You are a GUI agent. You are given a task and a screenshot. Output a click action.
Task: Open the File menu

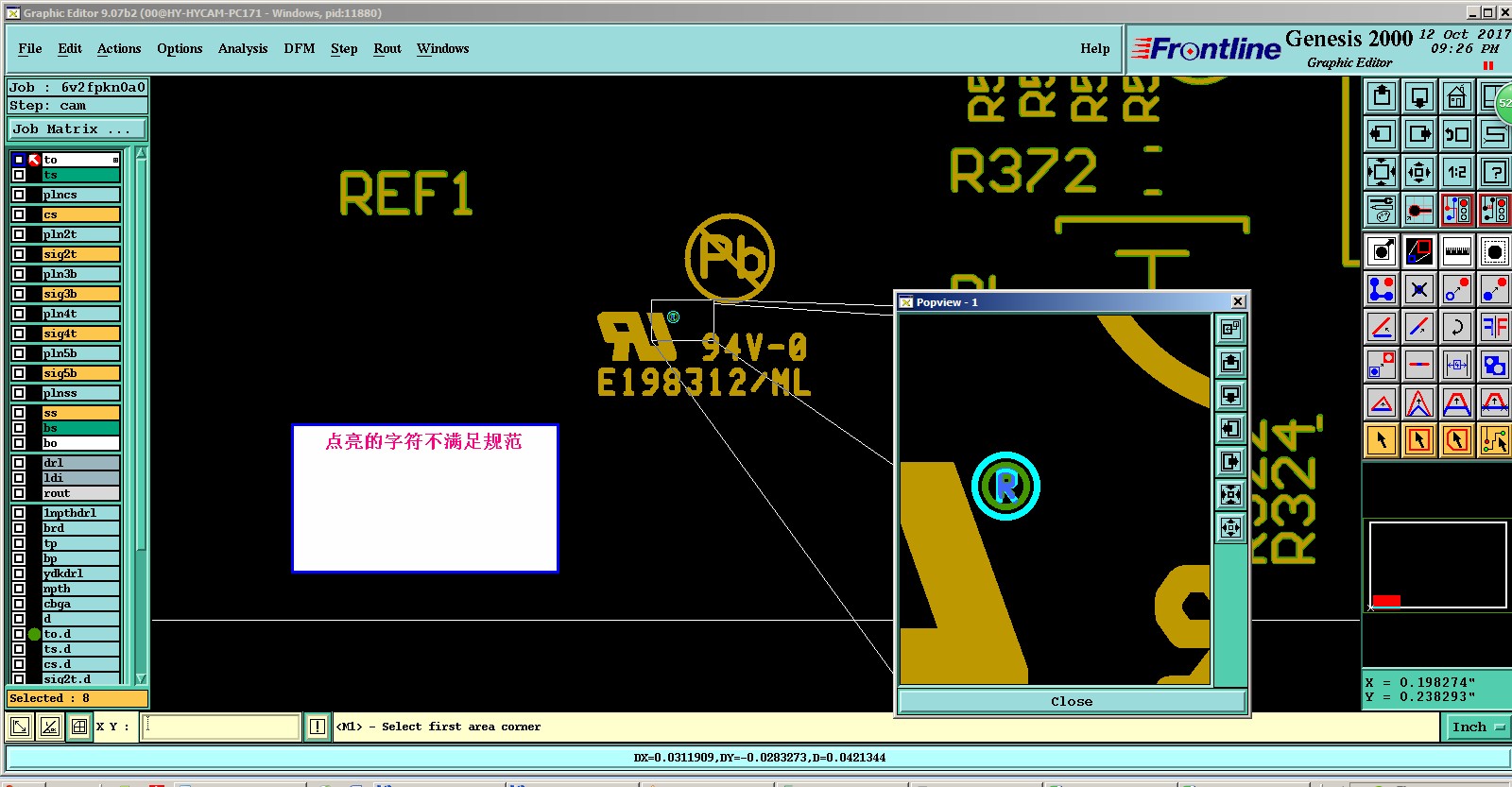point(30,49)
